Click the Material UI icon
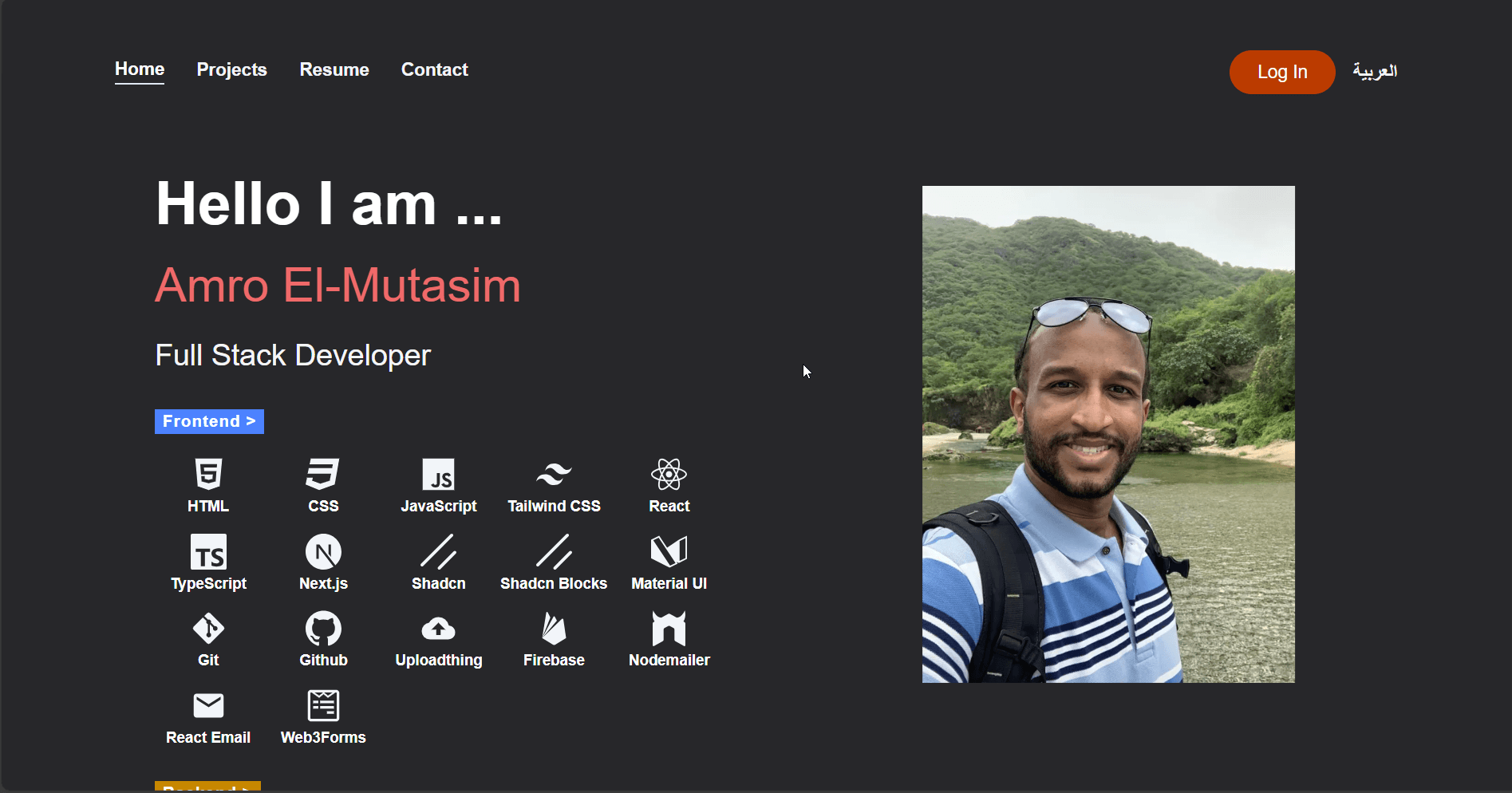The height and width of the screenshot is (793, 1512). (669, 550)
